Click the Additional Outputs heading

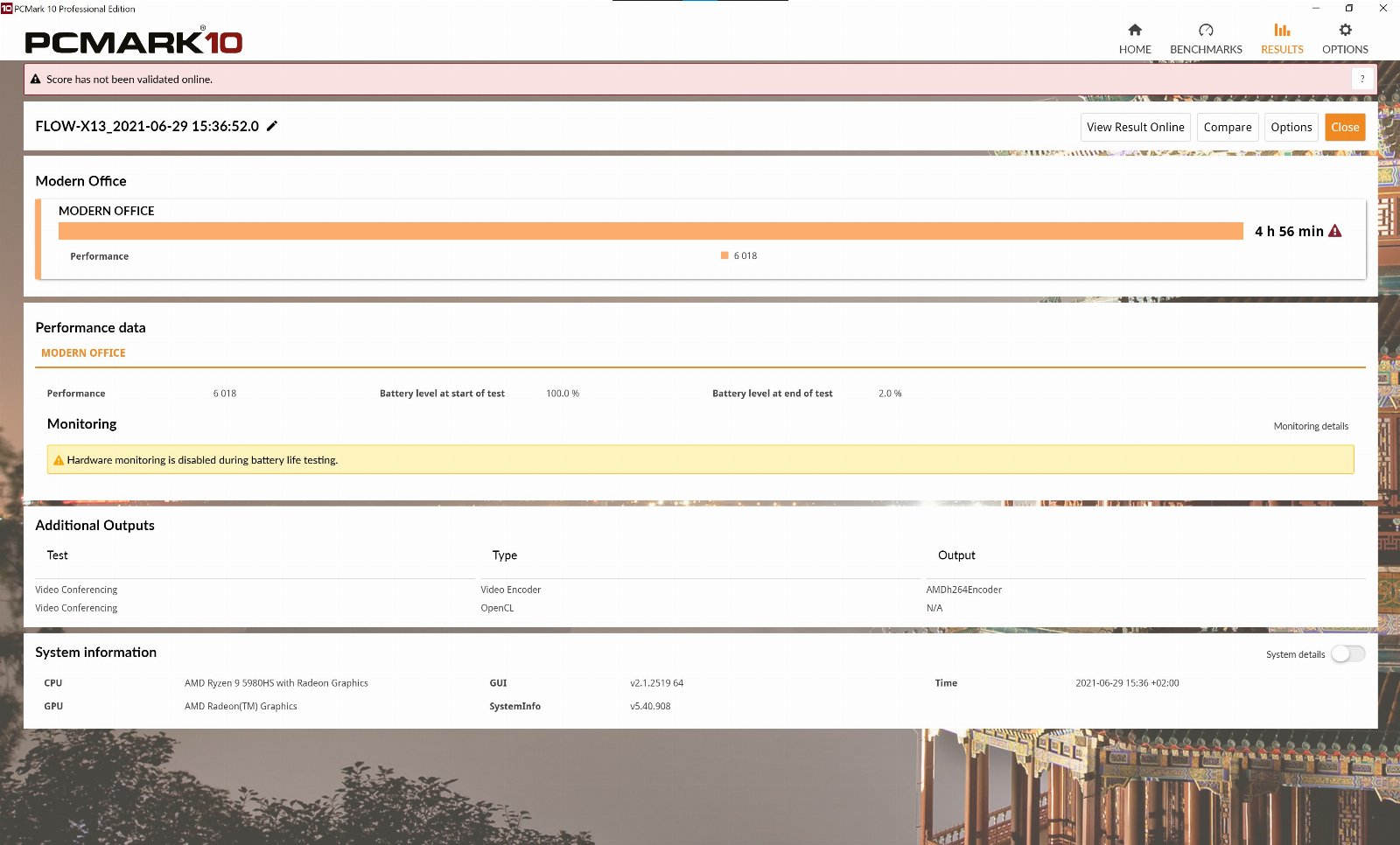(x=94, y=525)
